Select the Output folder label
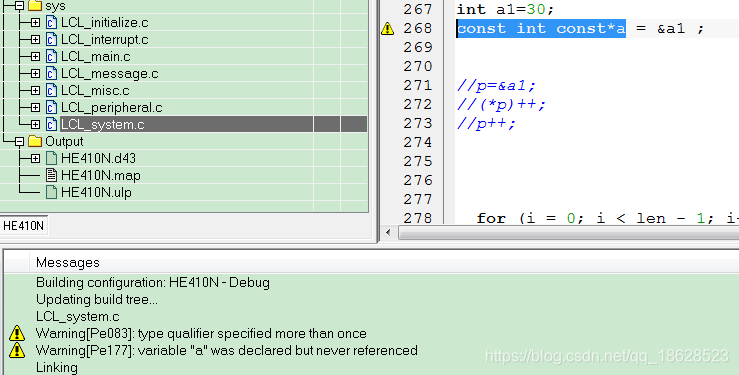Image resolution: width=739 pixels, height=375 pixels. click(64, 141)
